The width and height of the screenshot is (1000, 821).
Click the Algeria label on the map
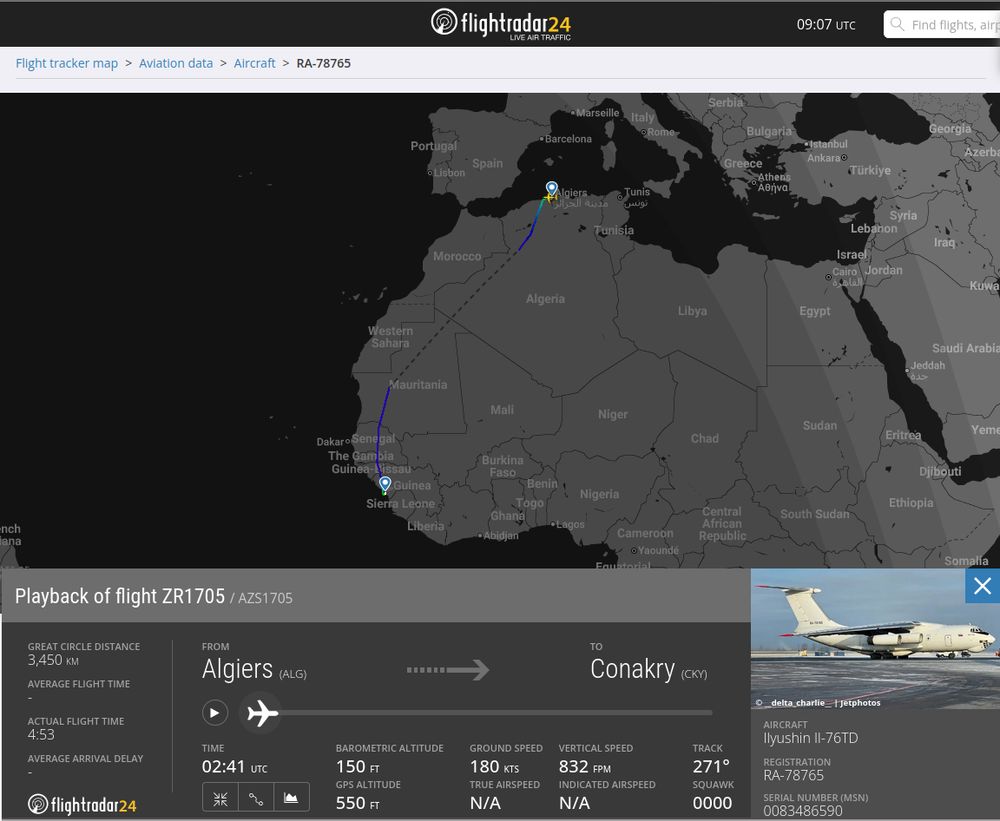click(x=545, y=299)
